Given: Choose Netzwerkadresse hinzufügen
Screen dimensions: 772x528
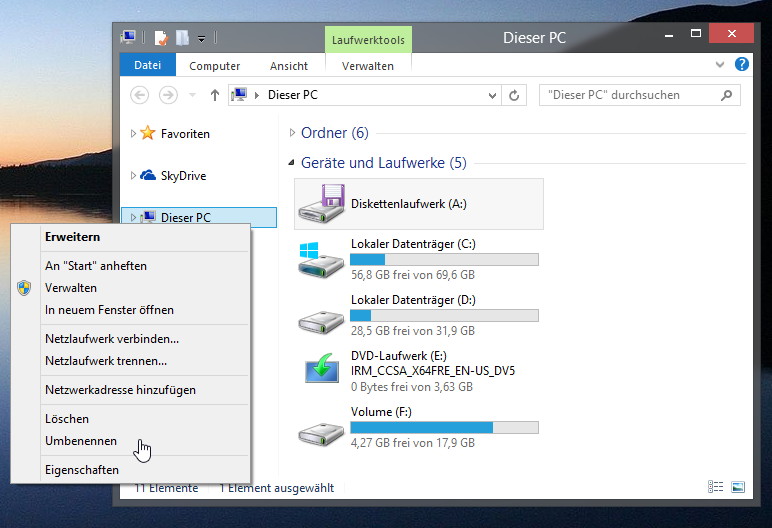Looking at the screenshot, I should click(130, 390).
